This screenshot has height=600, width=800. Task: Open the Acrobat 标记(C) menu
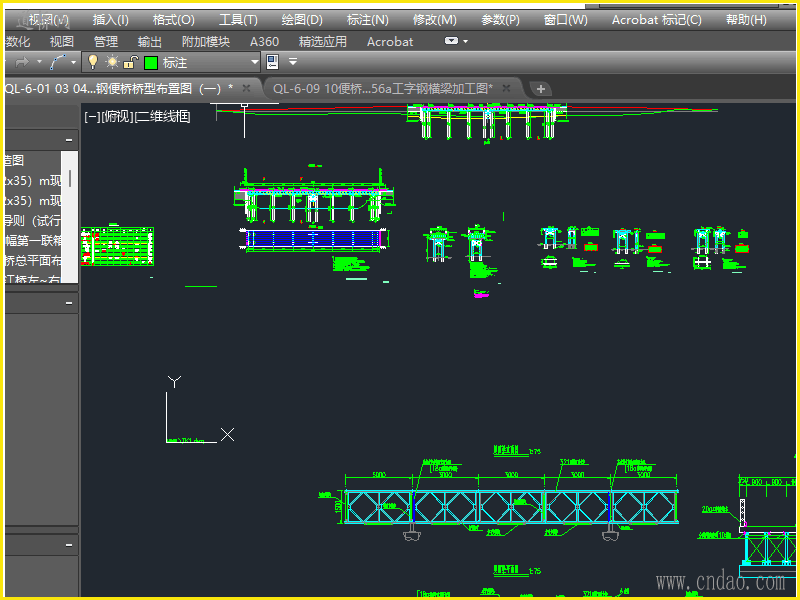coord(657,20)
